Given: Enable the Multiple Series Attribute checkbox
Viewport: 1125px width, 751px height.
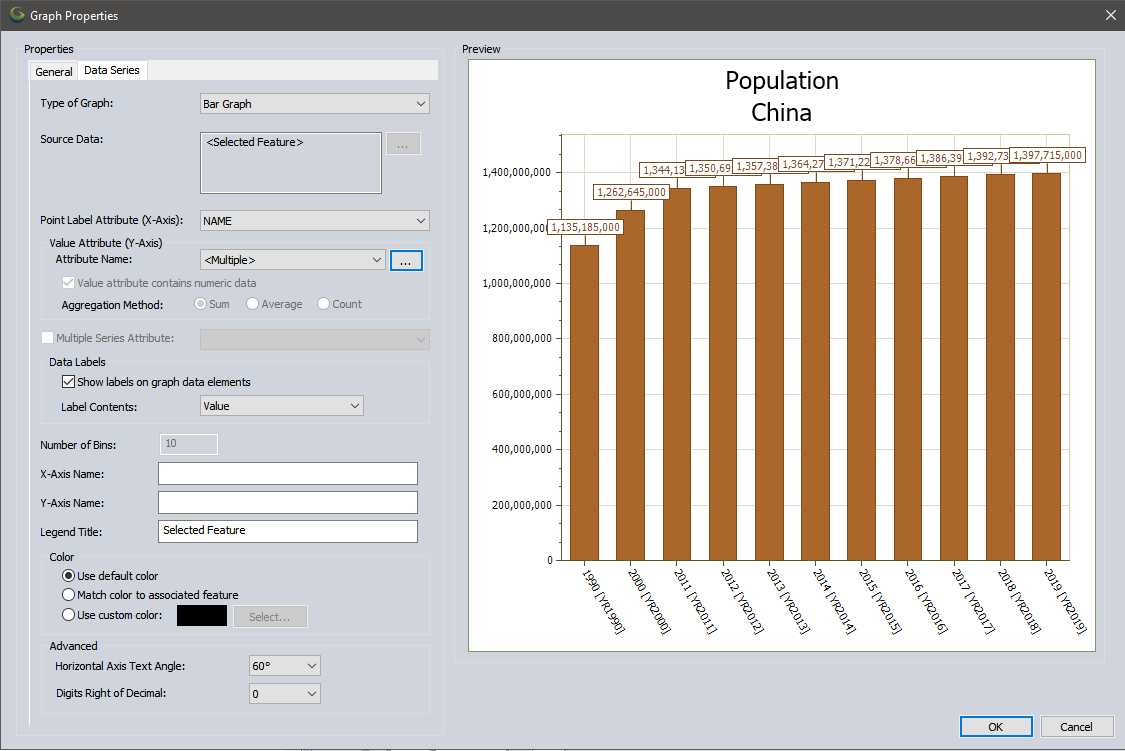Looking at the screenshot, I should (x=47, y=337).
